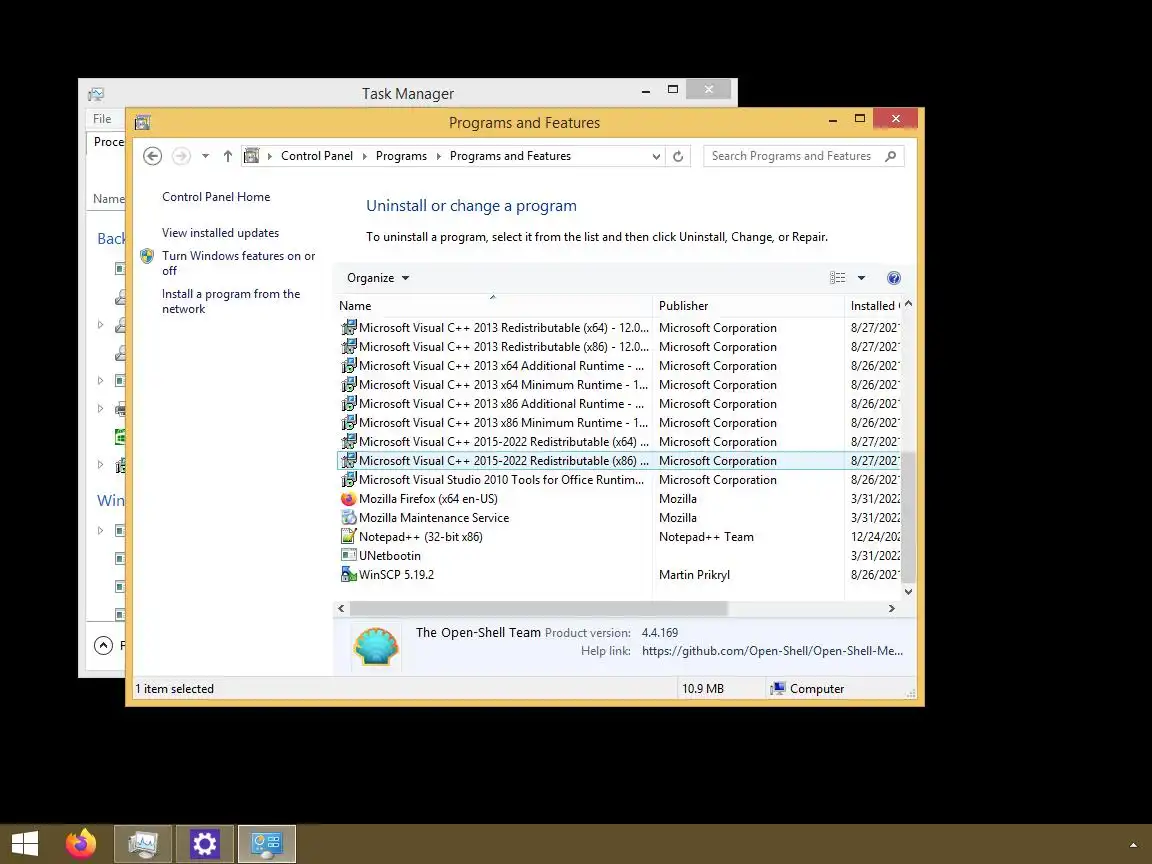Open View installed updates link
Screen dimensions: 1152x864
(220, 233)
